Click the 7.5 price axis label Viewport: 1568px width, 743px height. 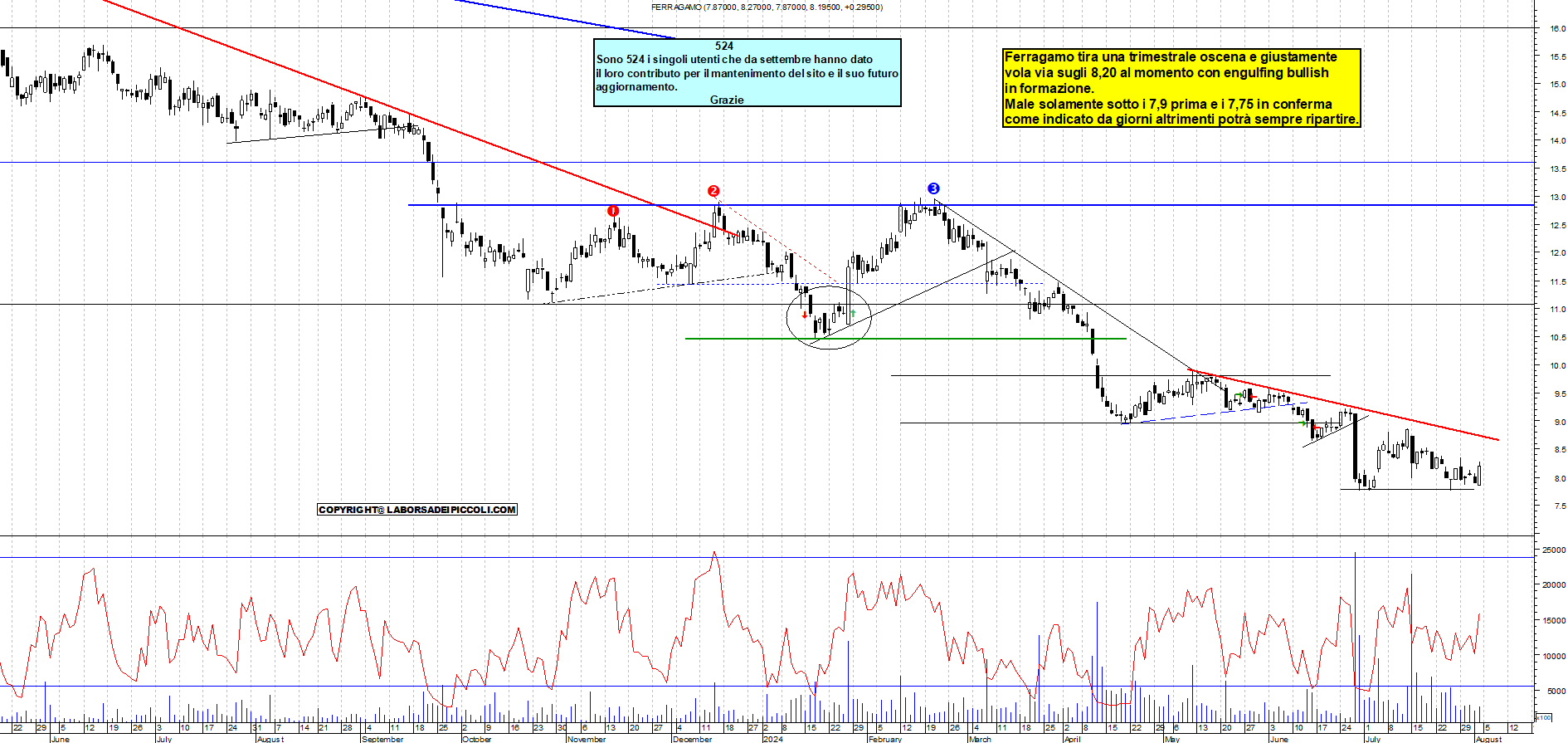pyautogui.click(x=1559, y=506)
